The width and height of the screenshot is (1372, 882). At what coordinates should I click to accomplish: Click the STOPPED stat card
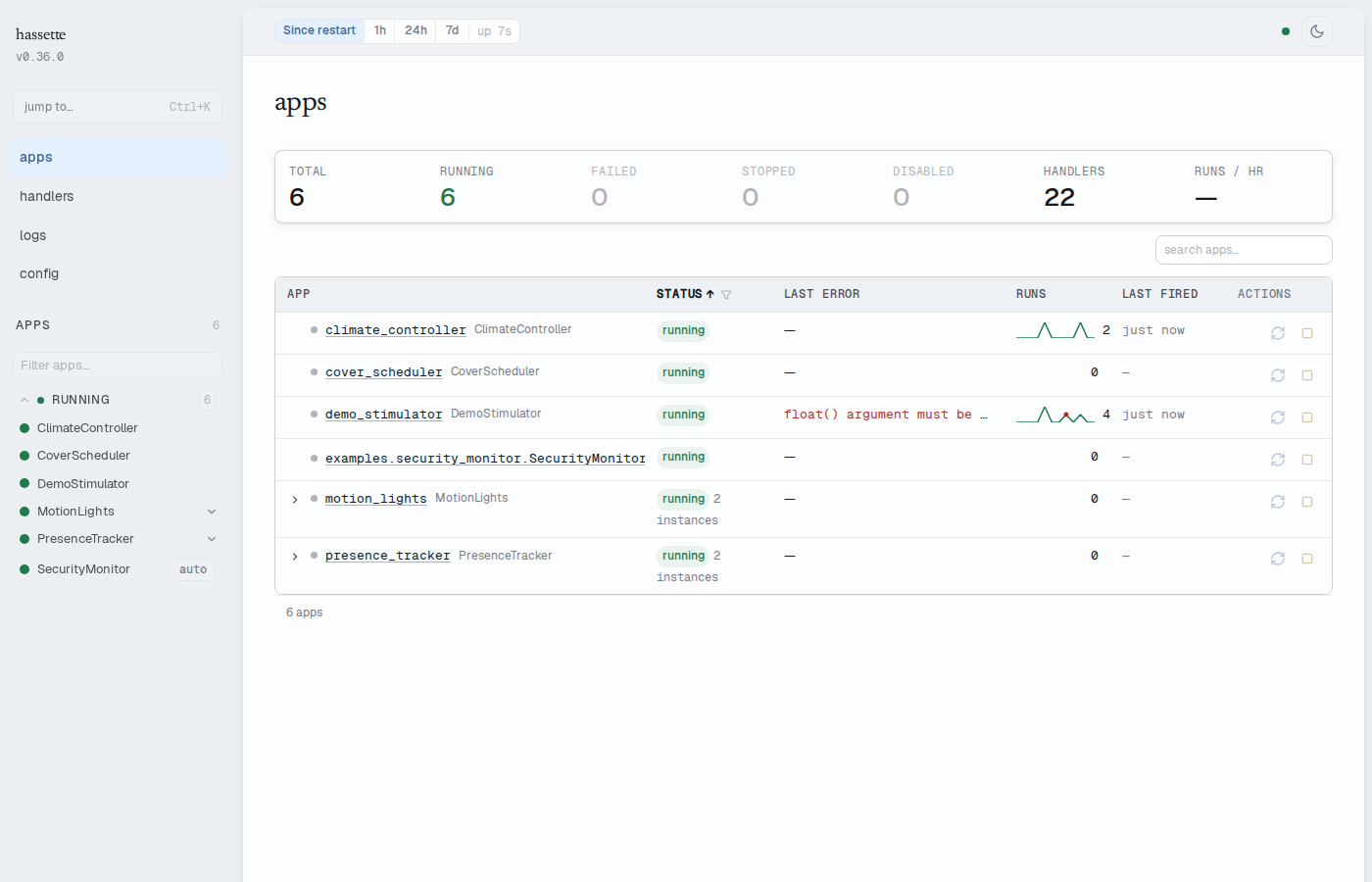pyautogui.click(x=803, y=187)
